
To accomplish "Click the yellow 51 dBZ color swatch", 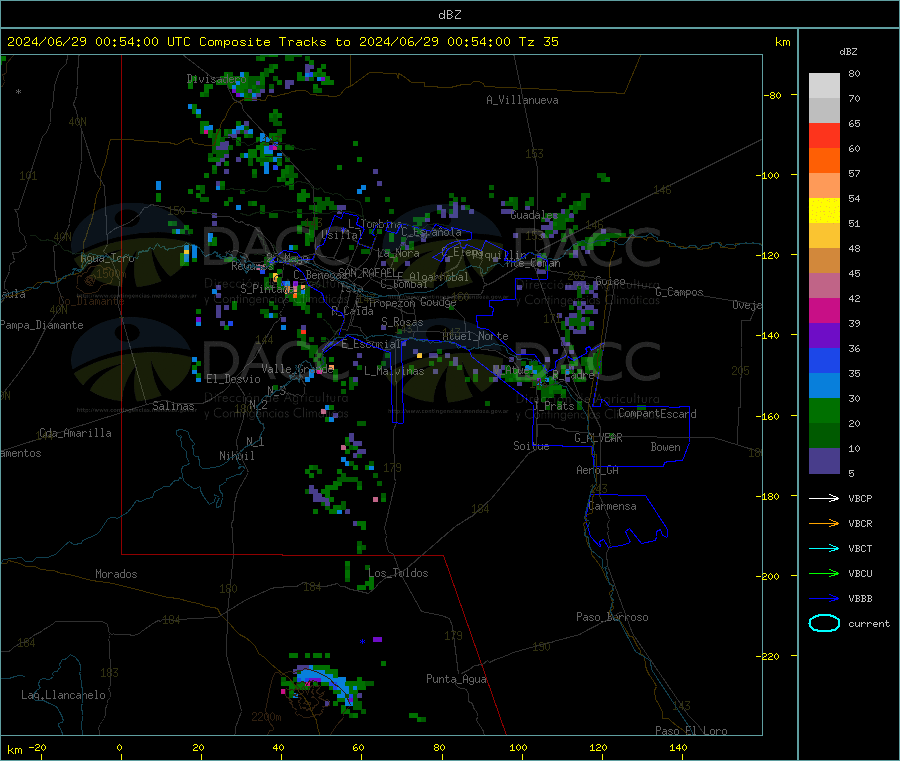I will coord(824,211).
